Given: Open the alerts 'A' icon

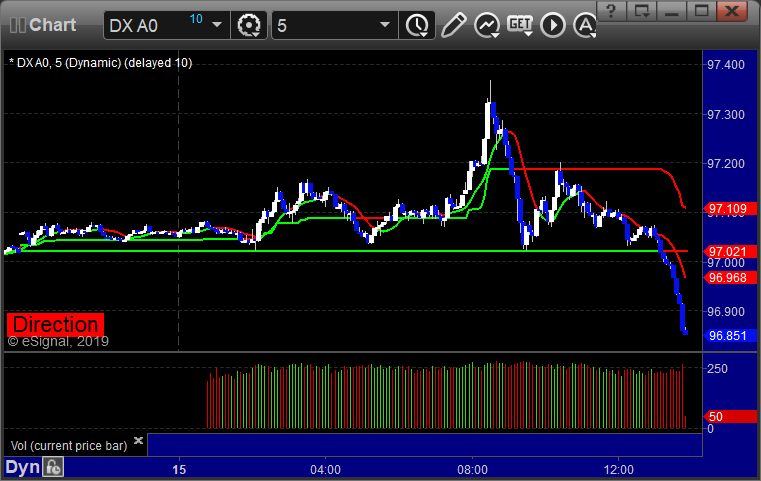Looking at the screenshot, I should [x=584, y=25].
